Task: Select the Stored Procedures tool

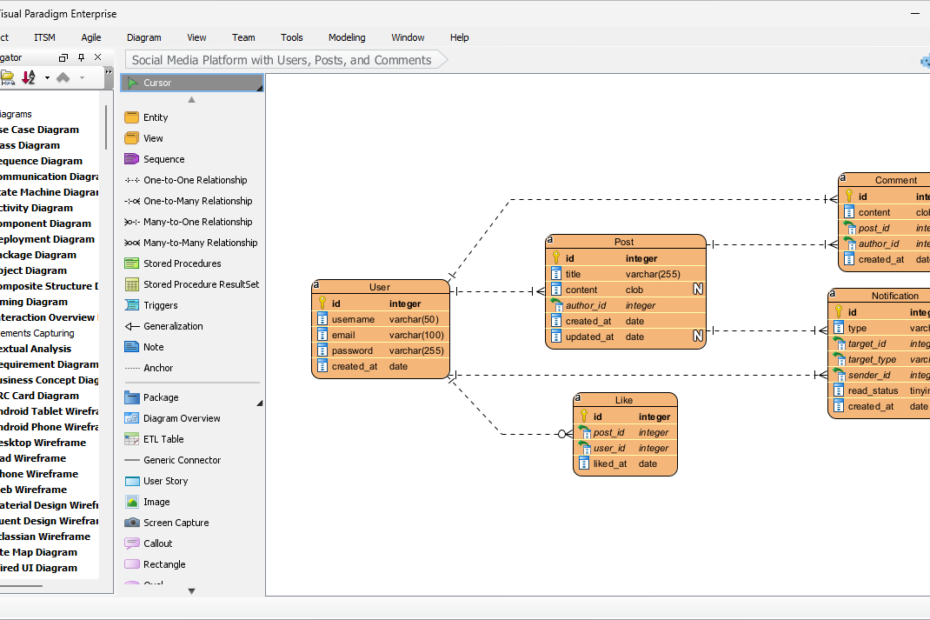Action: tap(181, 264)
